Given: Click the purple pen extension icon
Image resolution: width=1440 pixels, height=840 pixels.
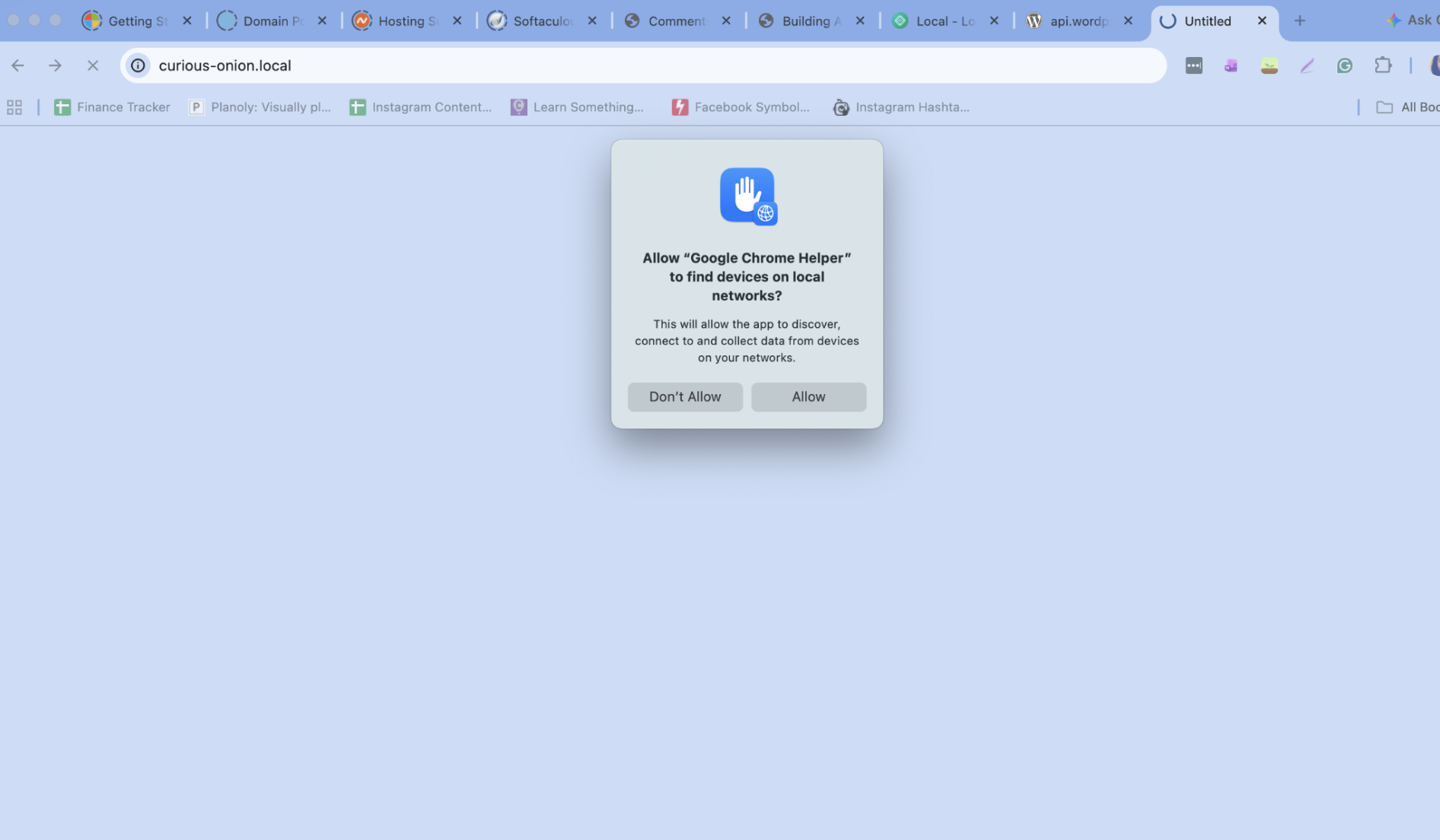Looking at the screenshot, I should (1307, 66).
